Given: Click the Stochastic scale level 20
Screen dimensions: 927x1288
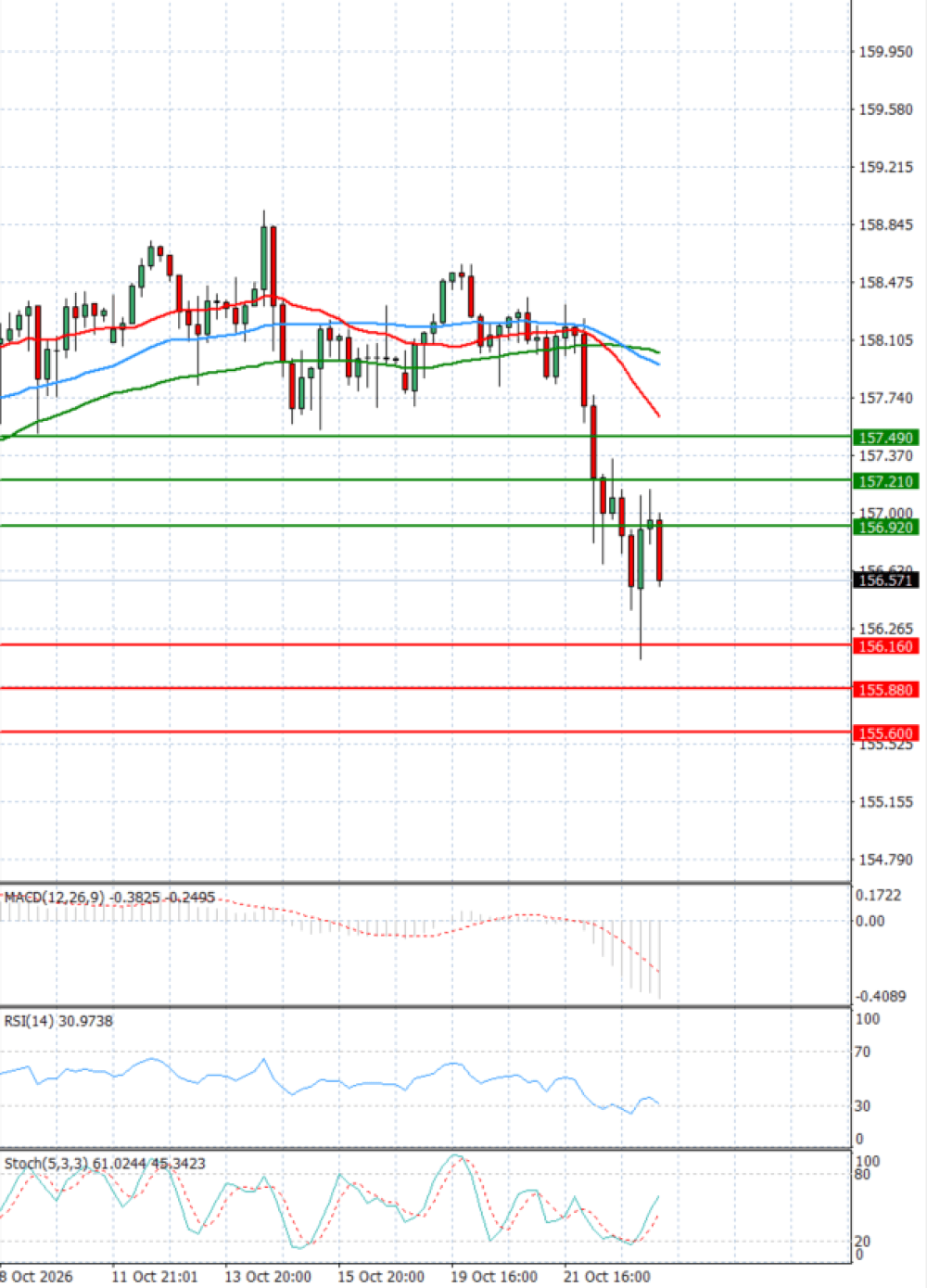Looking at the screenshot, I should point(862,1242).
